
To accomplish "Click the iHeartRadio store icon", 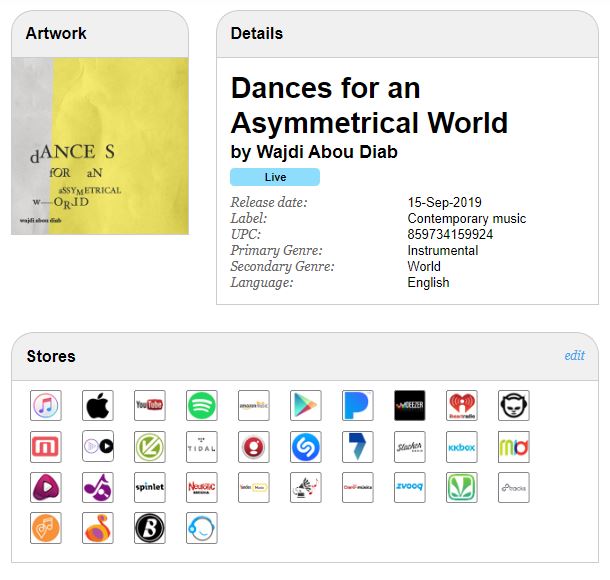I will (x=462, y=405).
